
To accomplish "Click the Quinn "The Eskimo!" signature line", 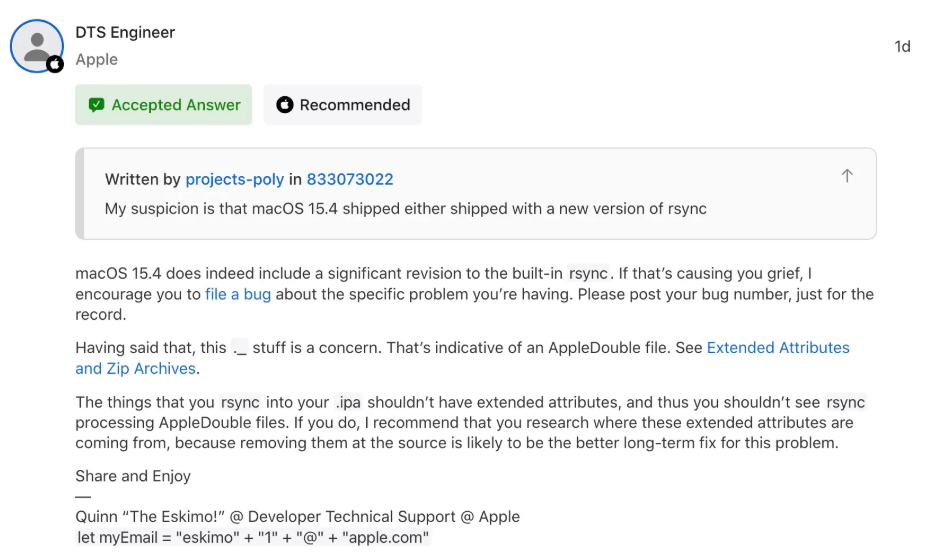I will tap(297, 516).
